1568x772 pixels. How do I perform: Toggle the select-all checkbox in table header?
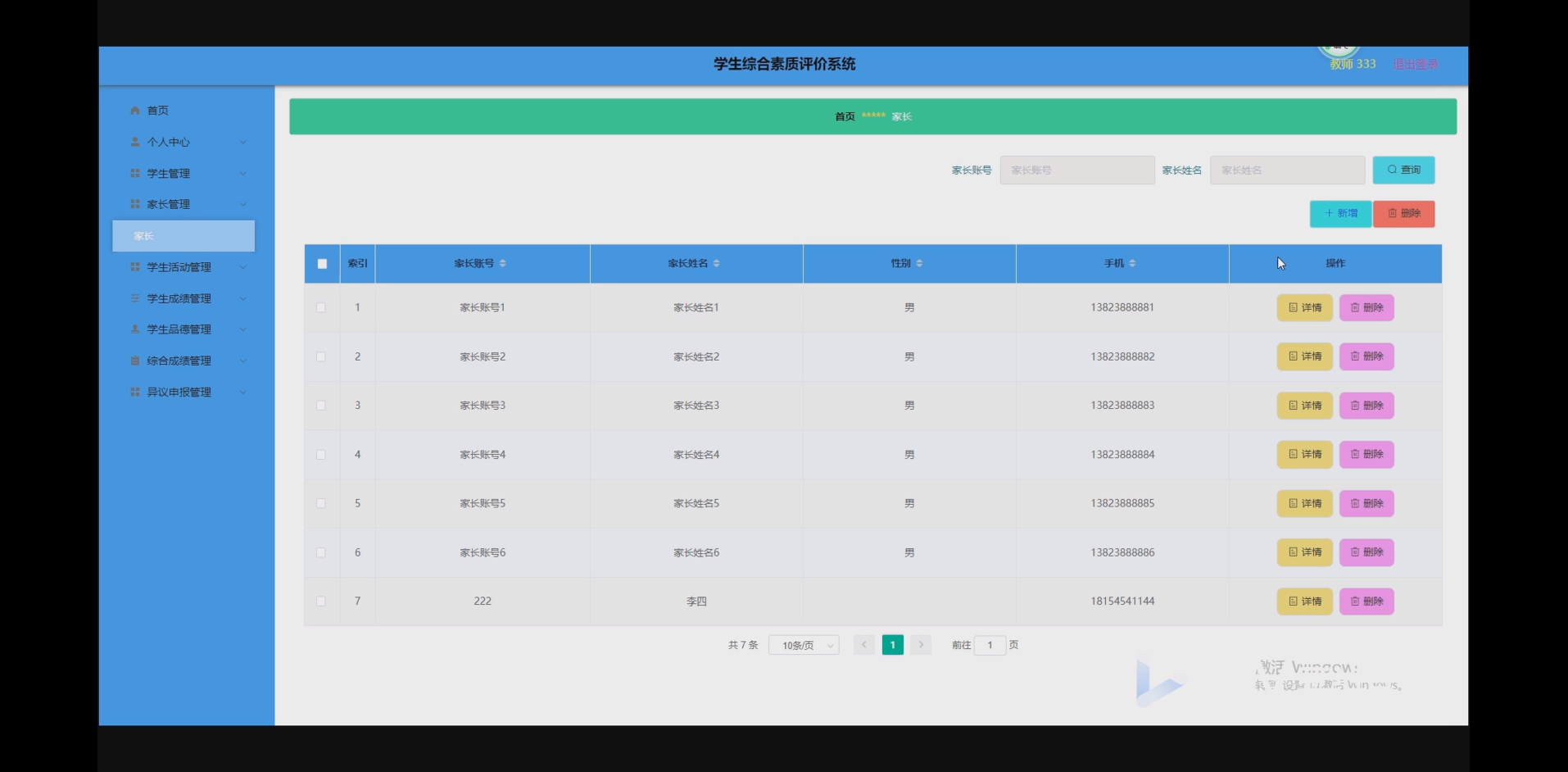point(322,264)
